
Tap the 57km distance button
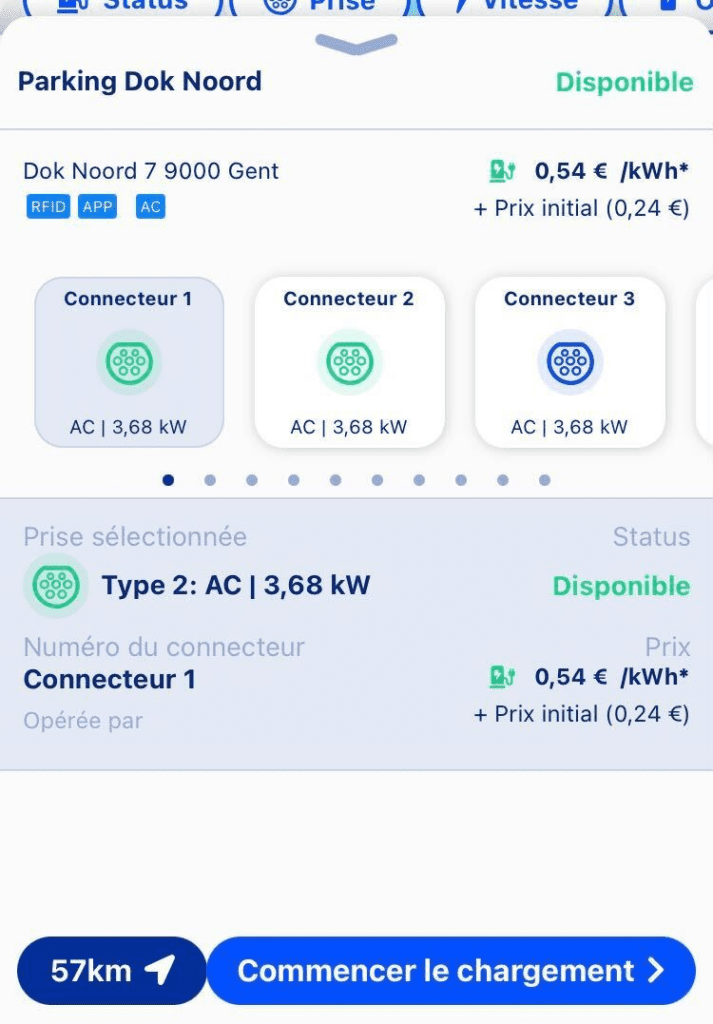(x=110, y=969)
